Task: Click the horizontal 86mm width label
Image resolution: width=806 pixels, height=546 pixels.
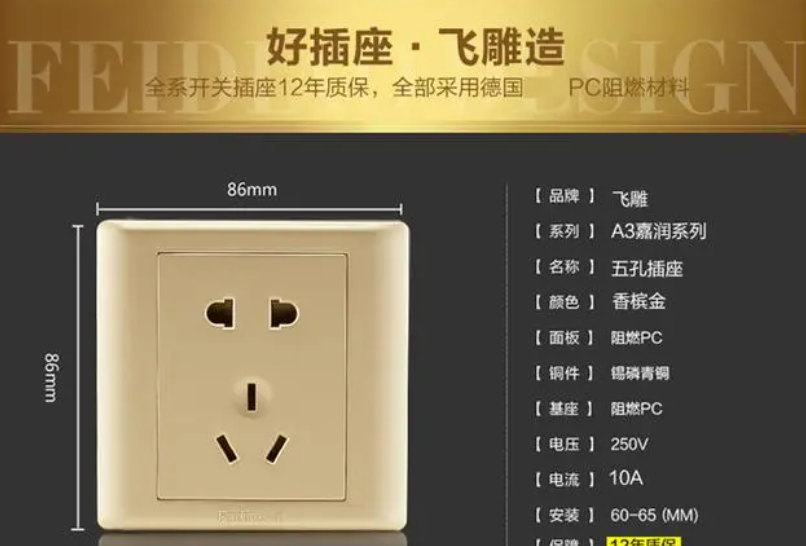Action: [252, 190]
